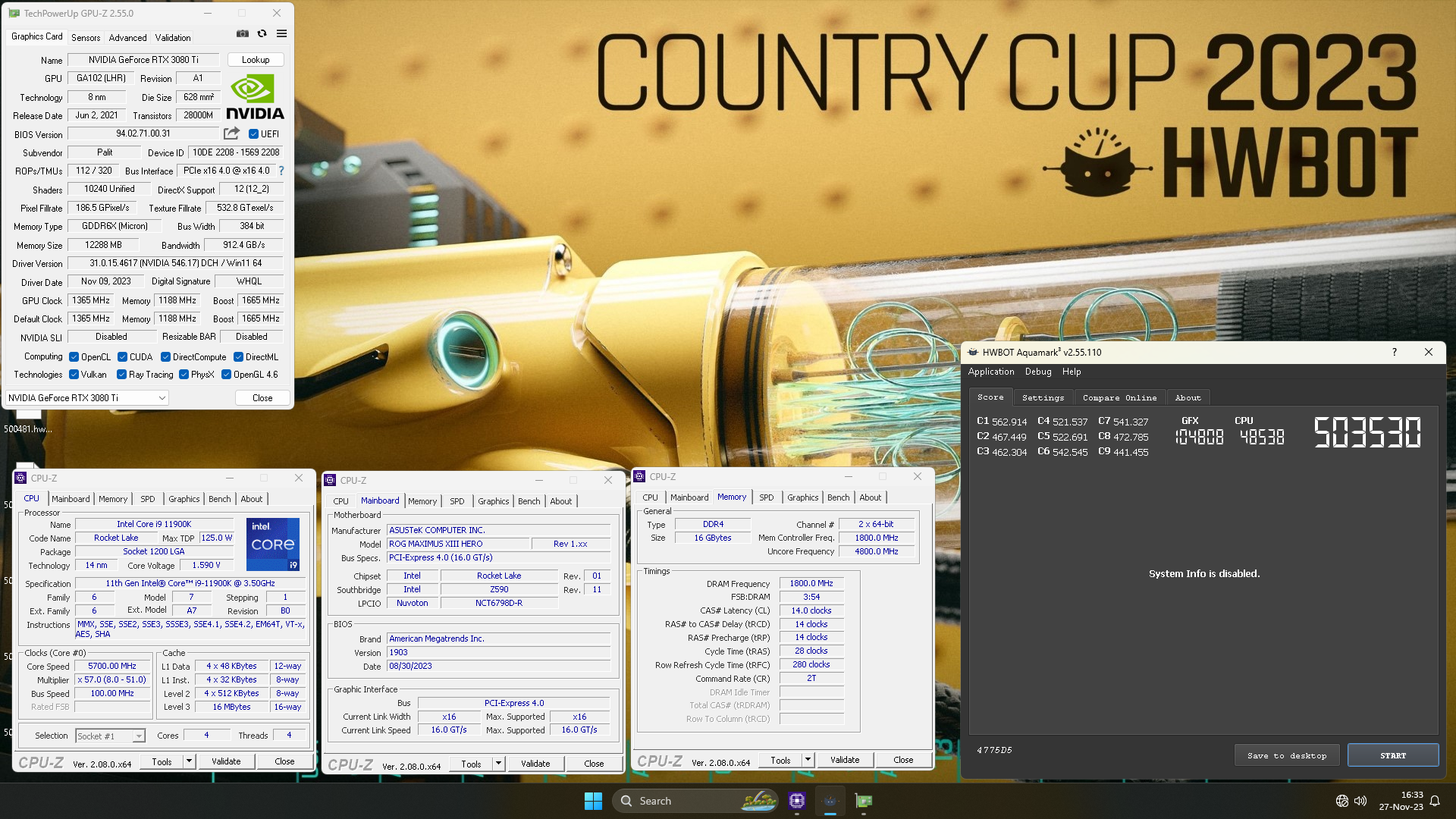Click the Lookup button in GPU-Z
This screenshot has height=819, width=1456.
[x=256, y=60]
